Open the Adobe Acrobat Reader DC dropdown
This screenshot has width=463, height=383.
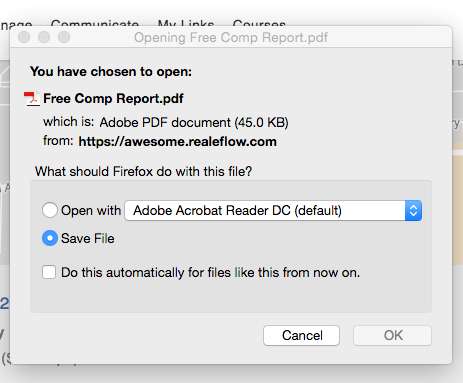273,211
